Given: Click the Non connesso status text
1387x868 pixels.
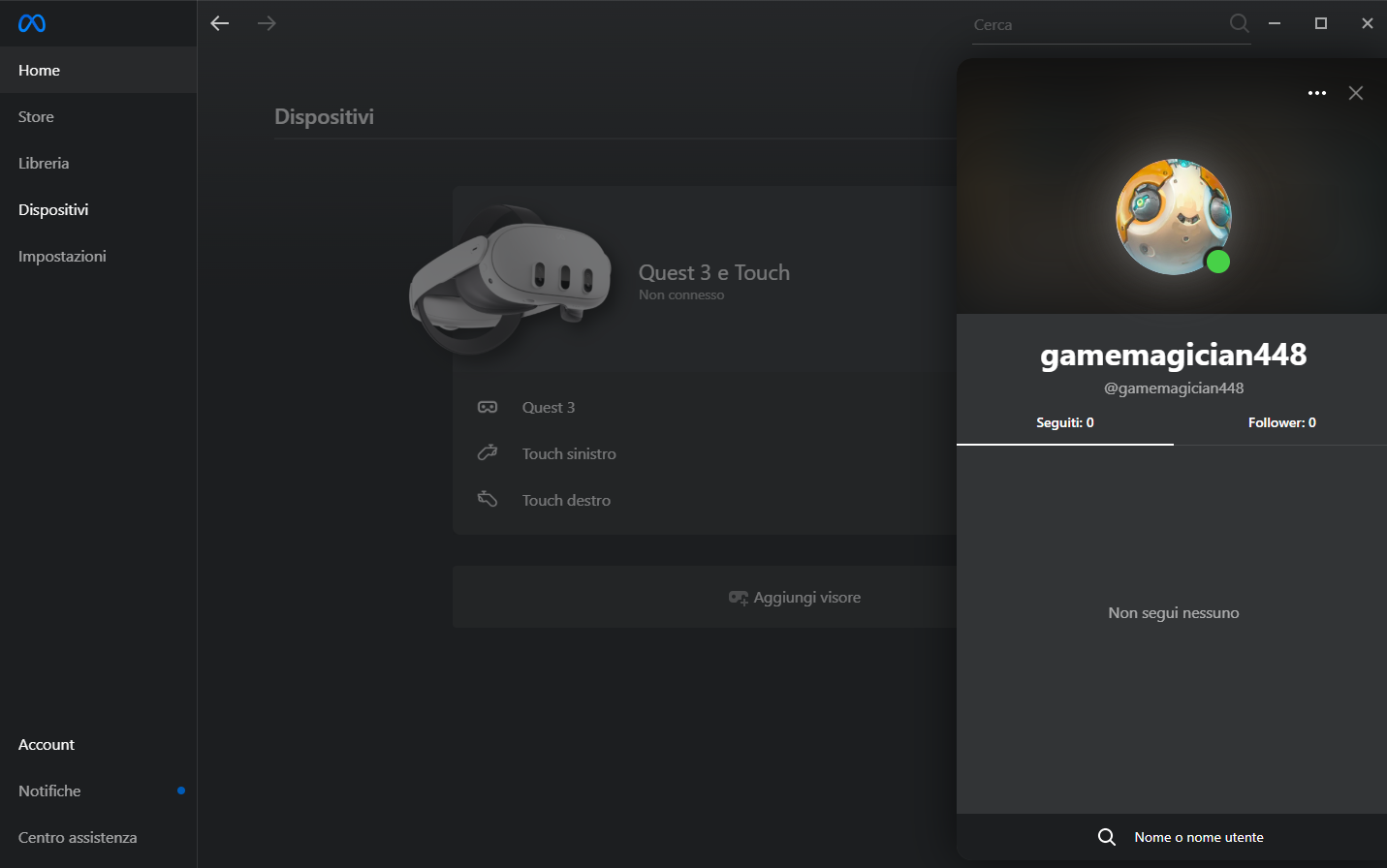Looking at the screenshot, I should [681, 294].
